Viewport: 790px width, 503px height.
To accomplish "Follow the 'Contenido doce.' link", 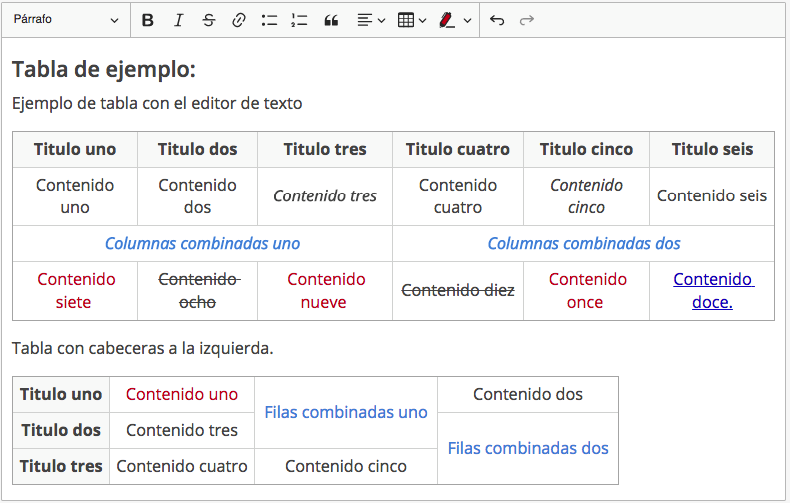I will click(712, 290).
